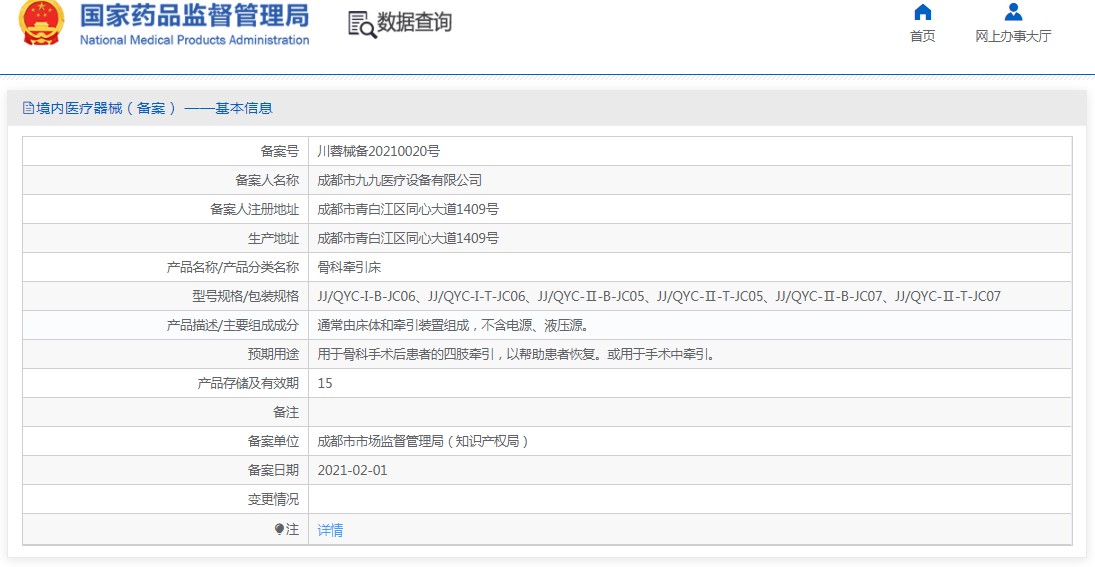1095x567 pixels.
Task: Click the 产品存储及有效期 label
Action: click(248, 383)
